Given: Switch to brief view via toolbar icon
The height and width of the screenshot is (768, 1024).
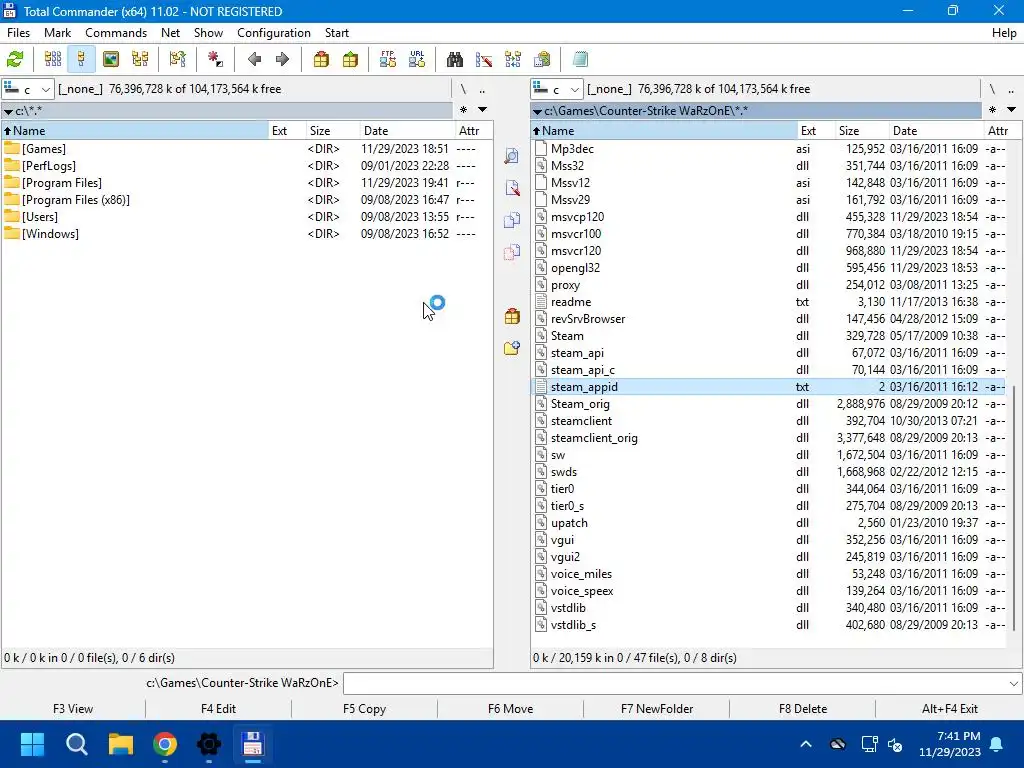Looking at the screenshot, I should pos(53,59).
